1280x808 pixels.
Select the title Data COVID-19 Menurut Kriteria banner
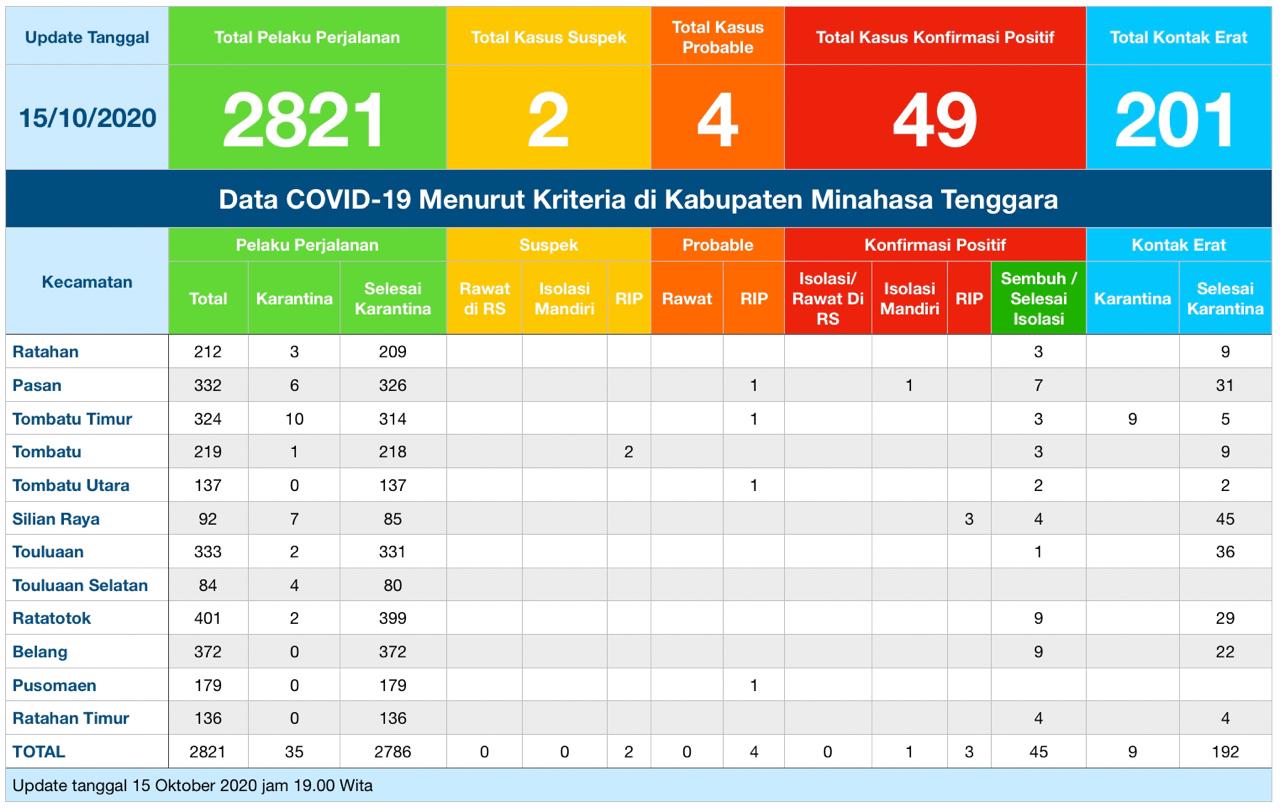pyautogui.click(x=638, y=199)
